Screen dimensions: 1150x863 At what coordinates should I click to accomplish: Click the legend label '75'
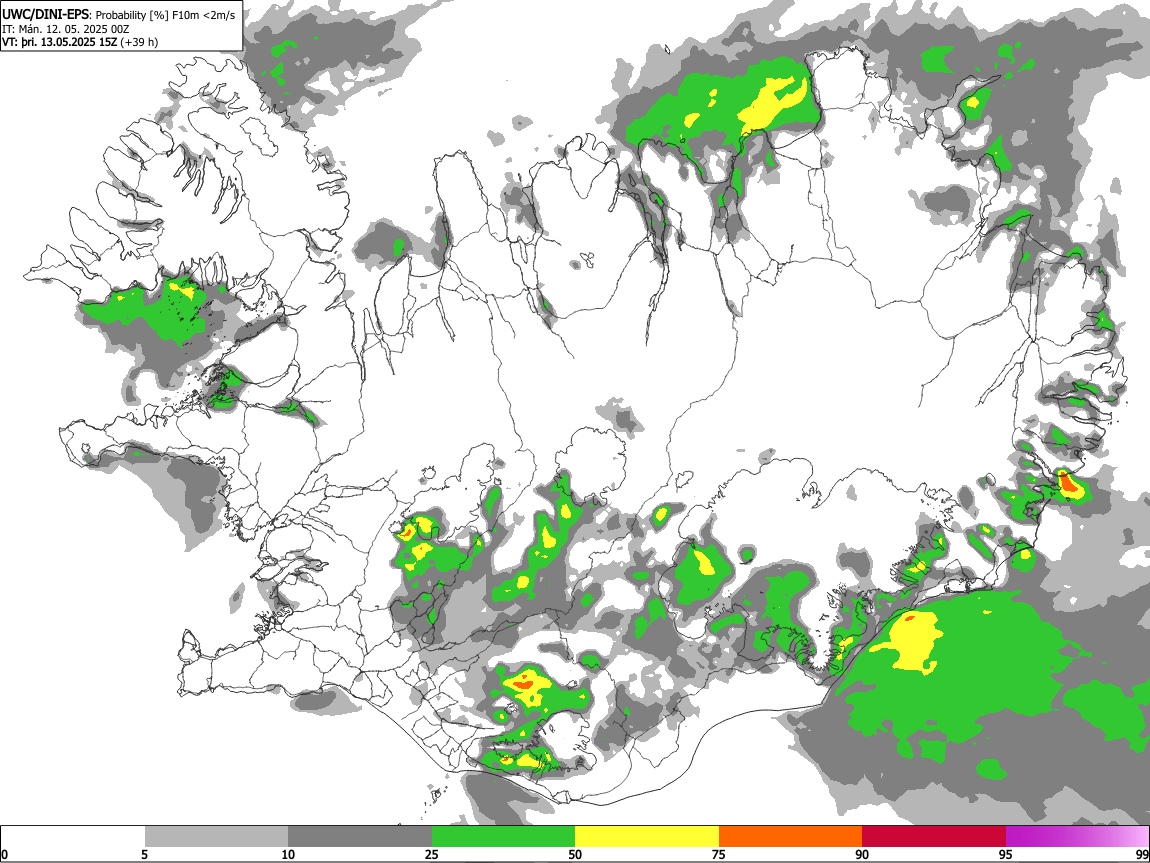tap(719, 854)
